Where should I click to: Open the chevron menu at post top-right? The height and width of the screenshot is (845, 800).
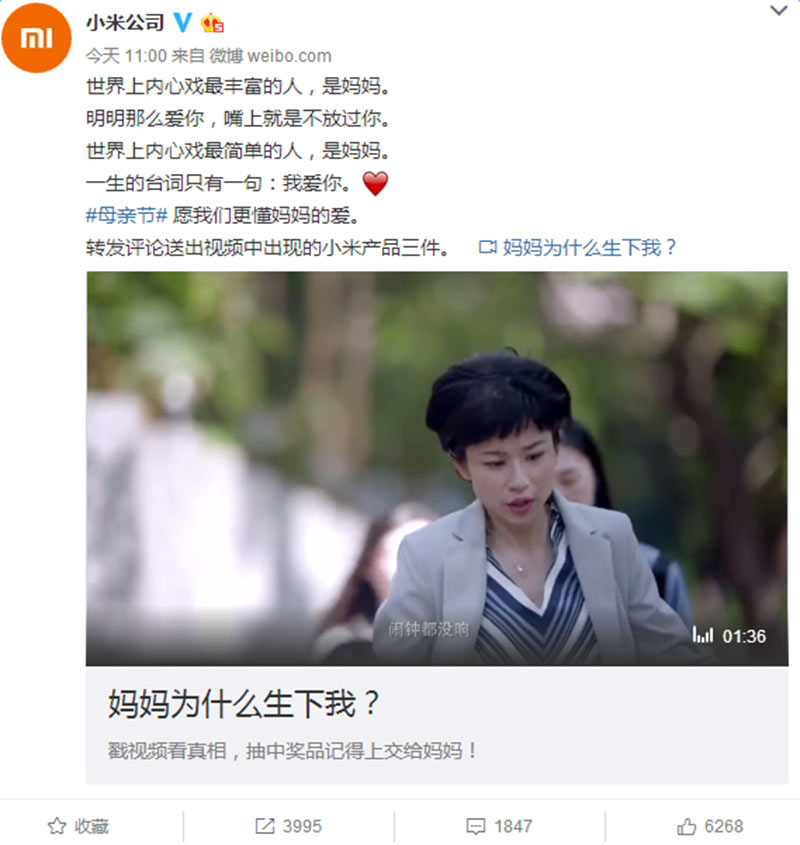(x=778, y=10)
